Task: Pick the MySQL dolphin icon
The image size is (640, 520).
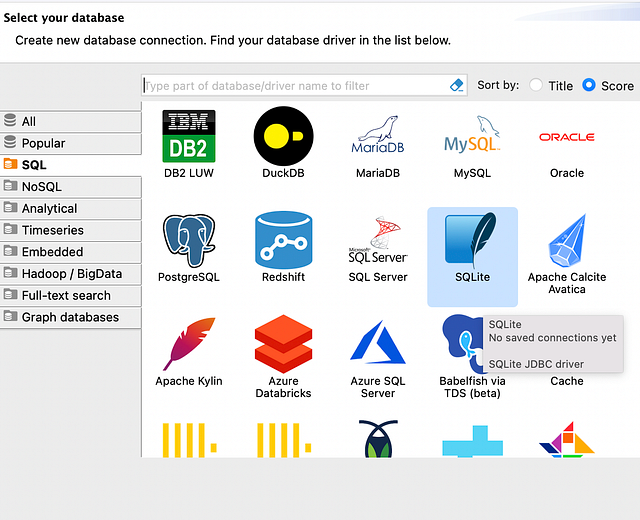Action: [x=472, y=133]
